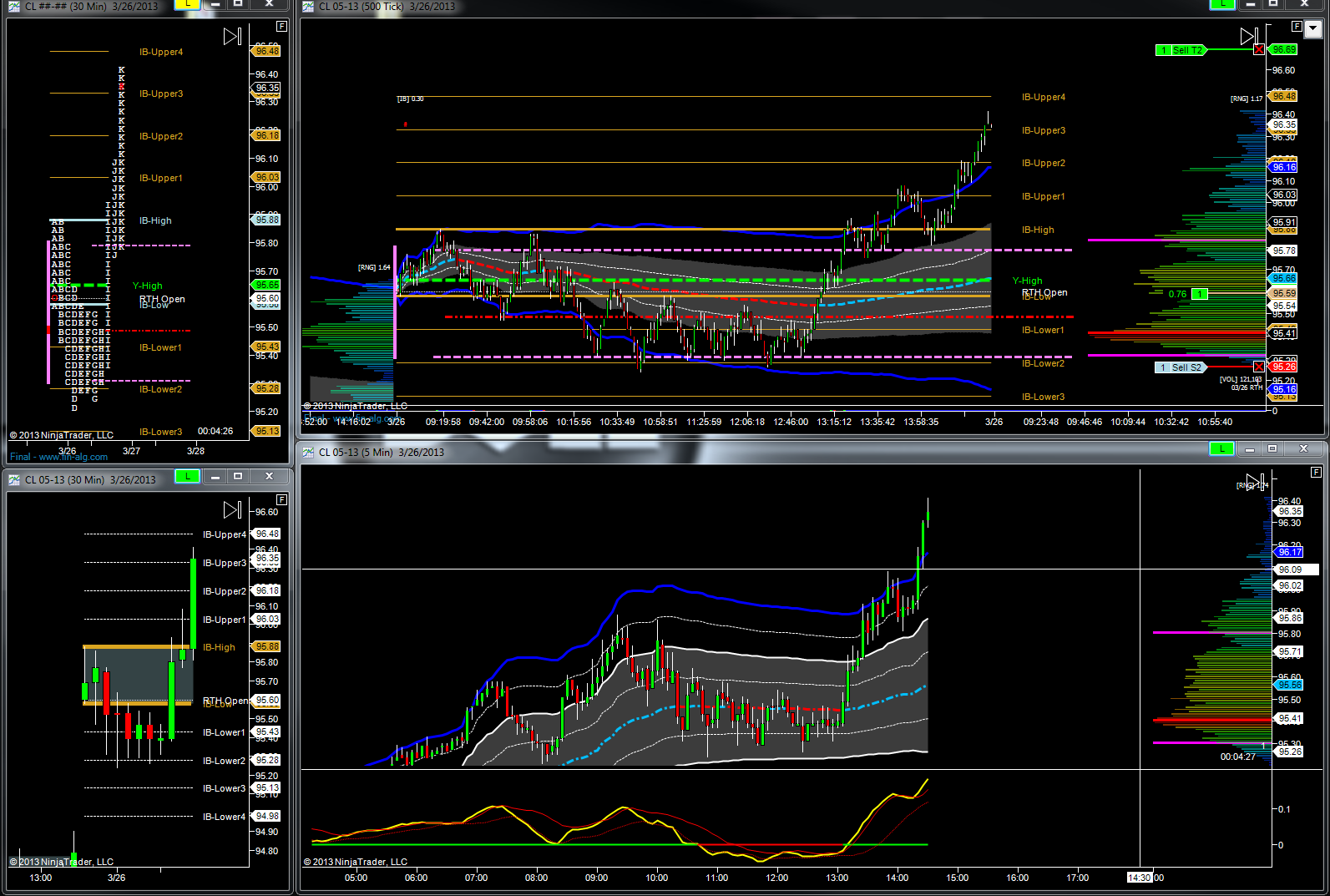Click the Y-High label in CL ##-## chart
The width and height of the screenshot is (1330, 896).
coord(148,286)
